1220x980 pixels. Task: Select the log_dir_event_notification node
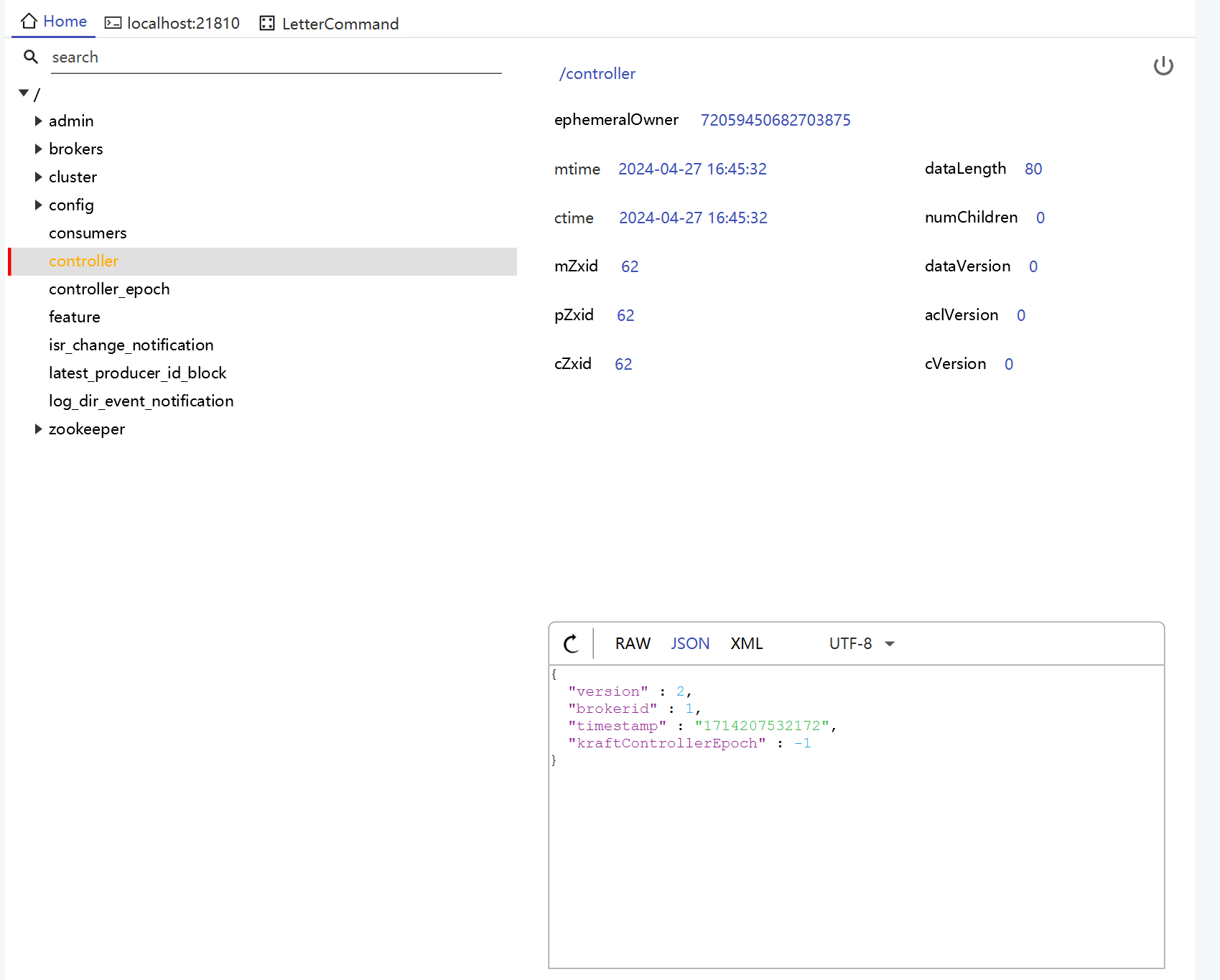(141, 401)
